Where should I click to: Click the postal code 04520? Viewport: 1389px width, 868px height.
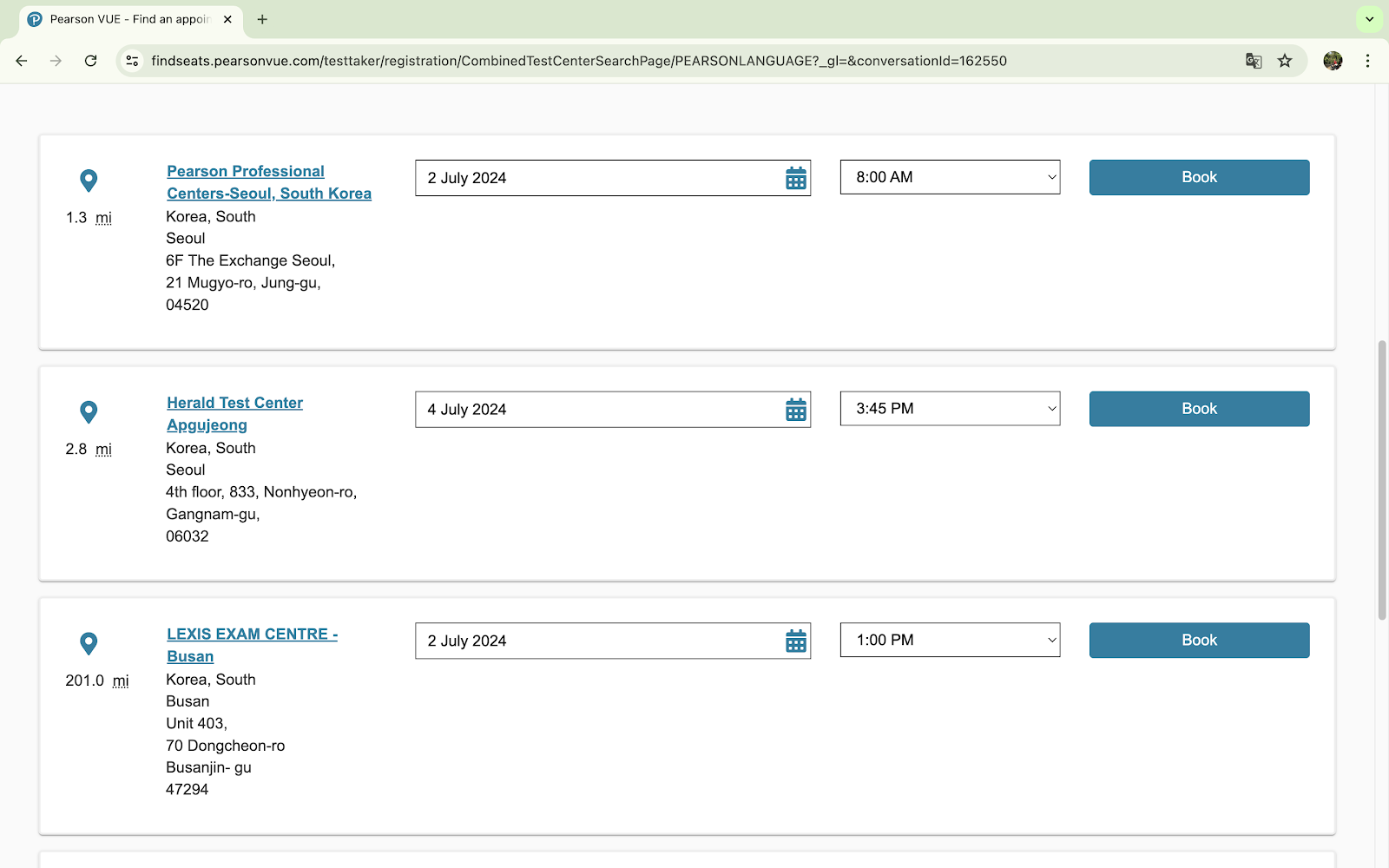click(x=188, y=305)
